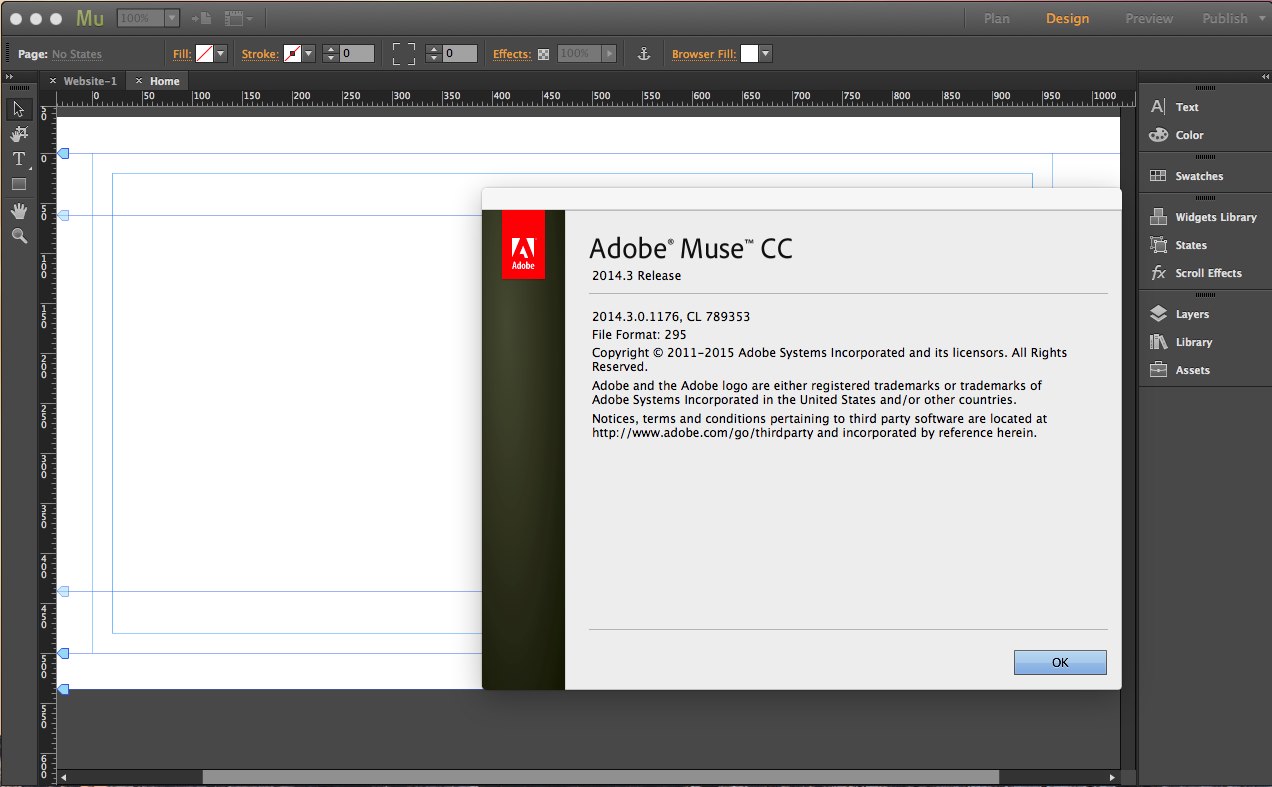Select the Hand tool
This screenshot has height=787, width=1272.
[18, 210]
